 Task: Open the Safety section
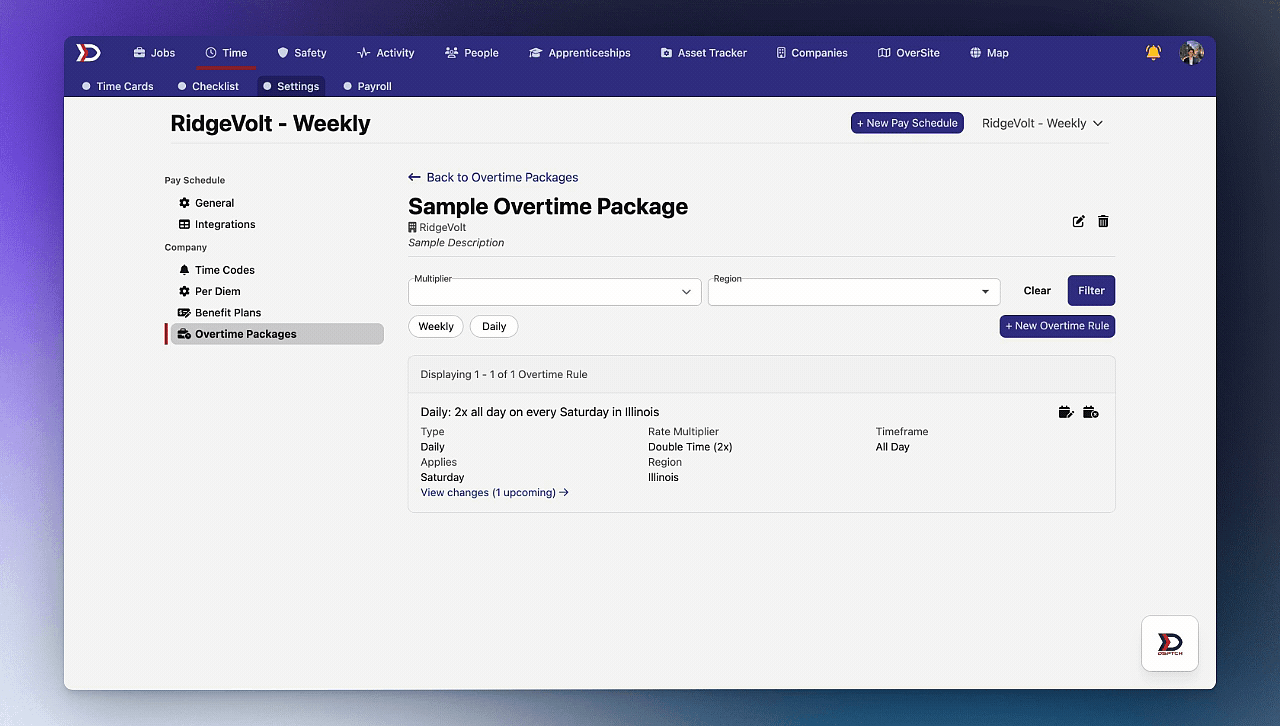302,53
